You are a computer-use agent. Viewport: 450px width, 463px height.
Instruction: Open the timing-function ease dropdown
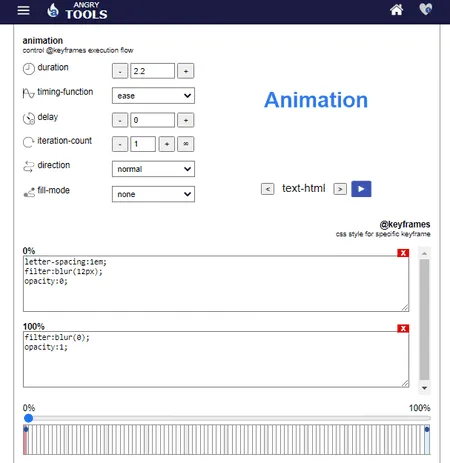153,96
